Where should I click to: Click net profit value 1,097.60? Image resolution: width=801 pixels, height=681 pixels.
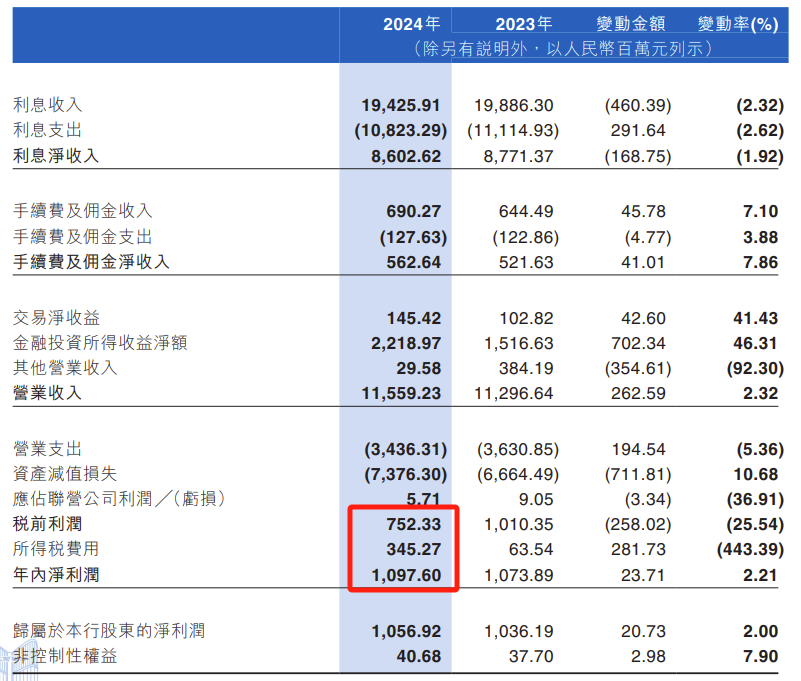click(x=406, y=575)
